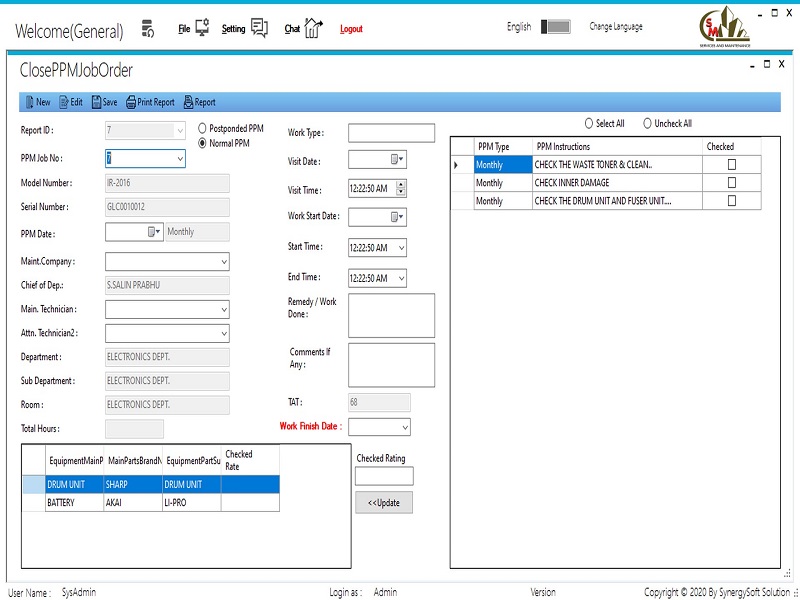Screen dimensions: 800x600
Task: Click the red Logout link
Action: (351, 29)
